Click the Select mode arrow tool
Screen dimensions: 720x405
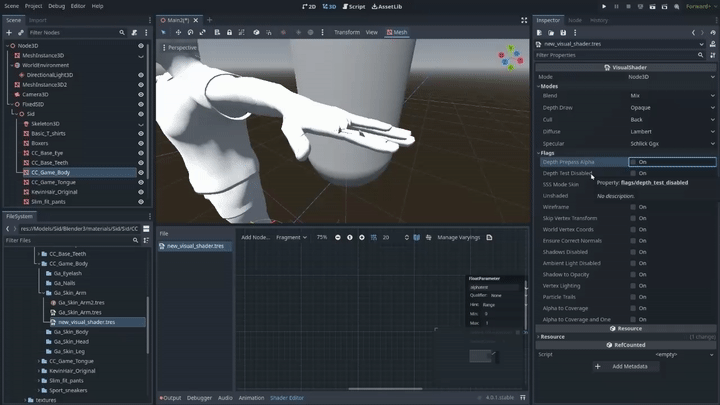[163, 32]
